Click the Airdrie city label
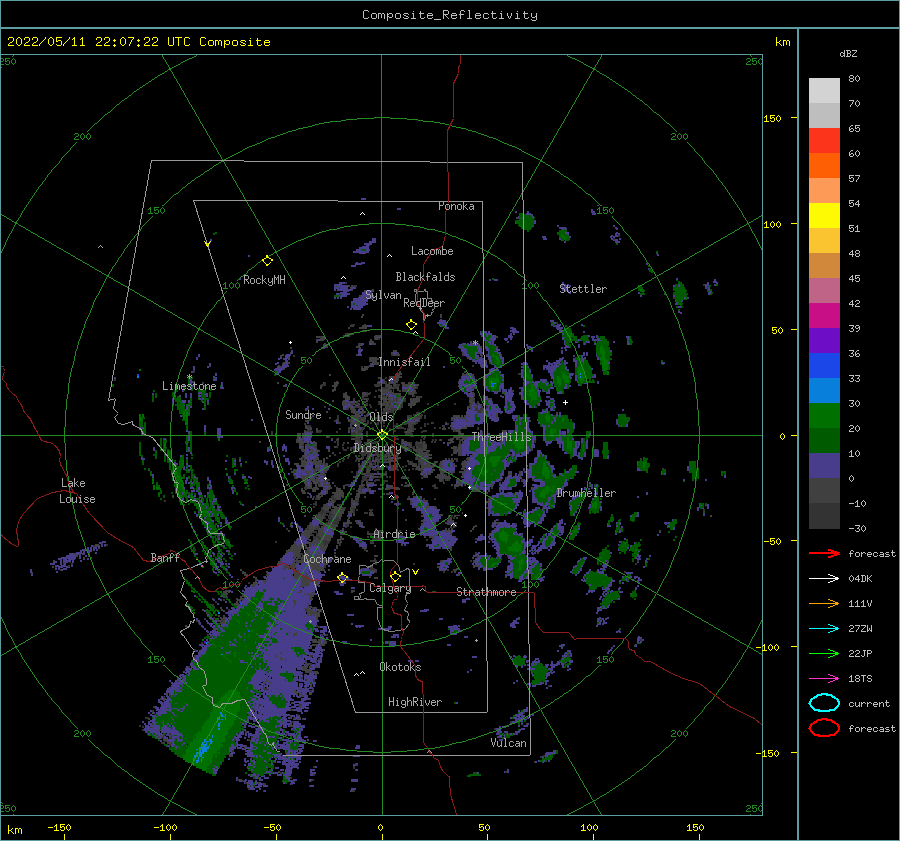The height and width of the screenshot is (841, 900). [x=394, y=534]
